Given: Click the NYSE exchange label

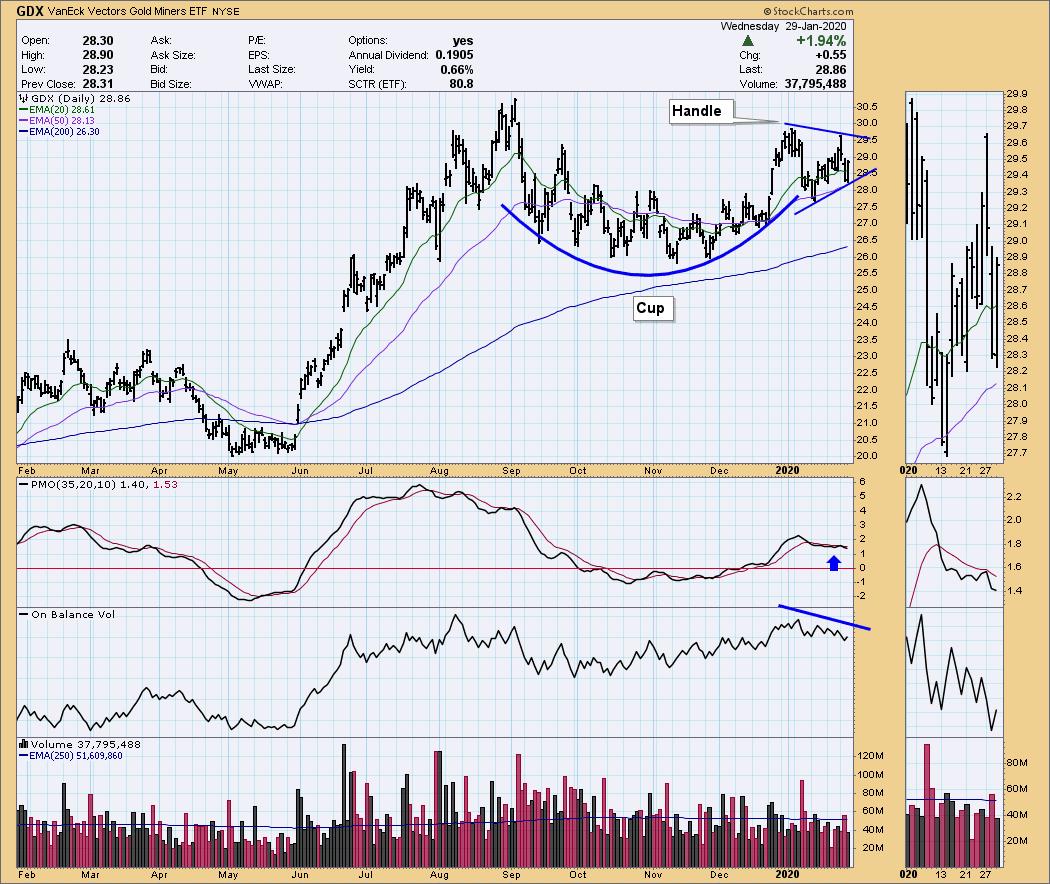Looking at the screenshot, I should 226,11.
